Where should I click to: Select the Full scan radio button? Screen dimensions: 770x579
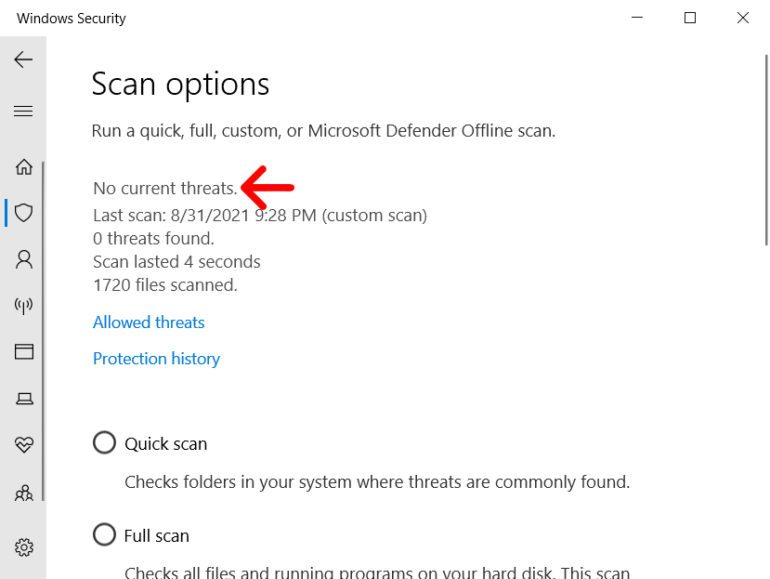[104, 535]
